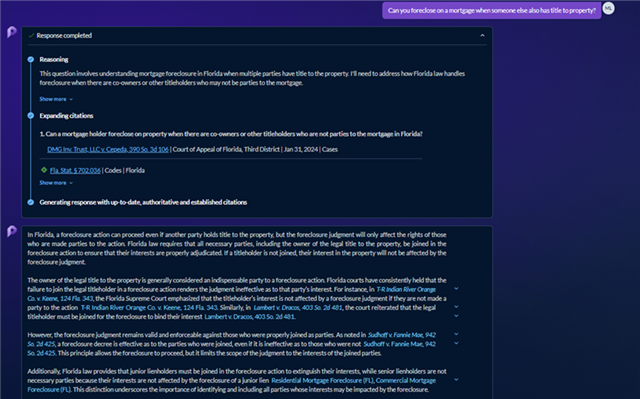
Task: Open DMG Inv. Trust, LLC v. Cepeda case
Action: click(x=108, y=149)
